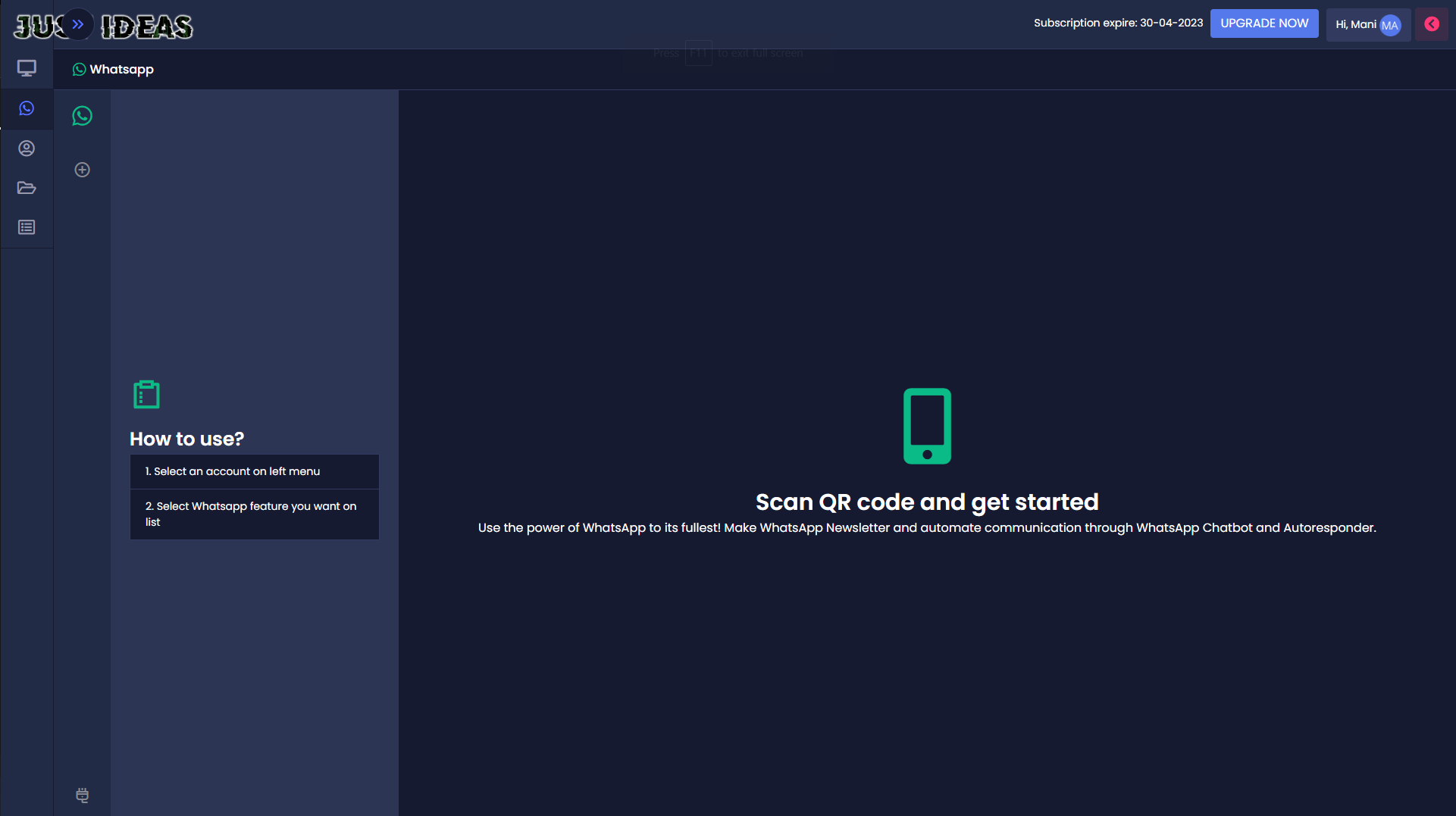1456x816 pixels.
Task: Select the WhatsApp icon in left sidebar
Action: point(27,108)
